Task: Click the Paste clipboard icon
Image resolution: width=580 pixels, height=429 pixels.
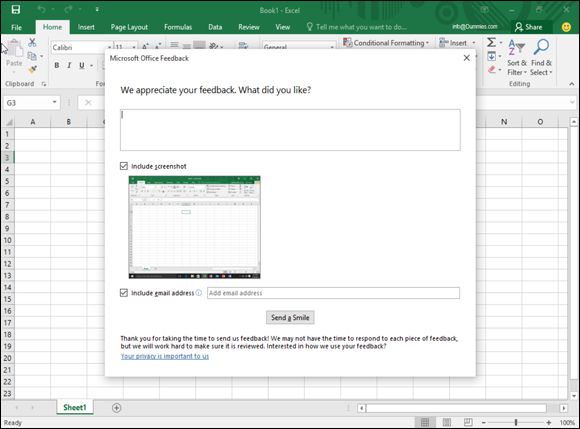Action: click(x=15, y=48)
